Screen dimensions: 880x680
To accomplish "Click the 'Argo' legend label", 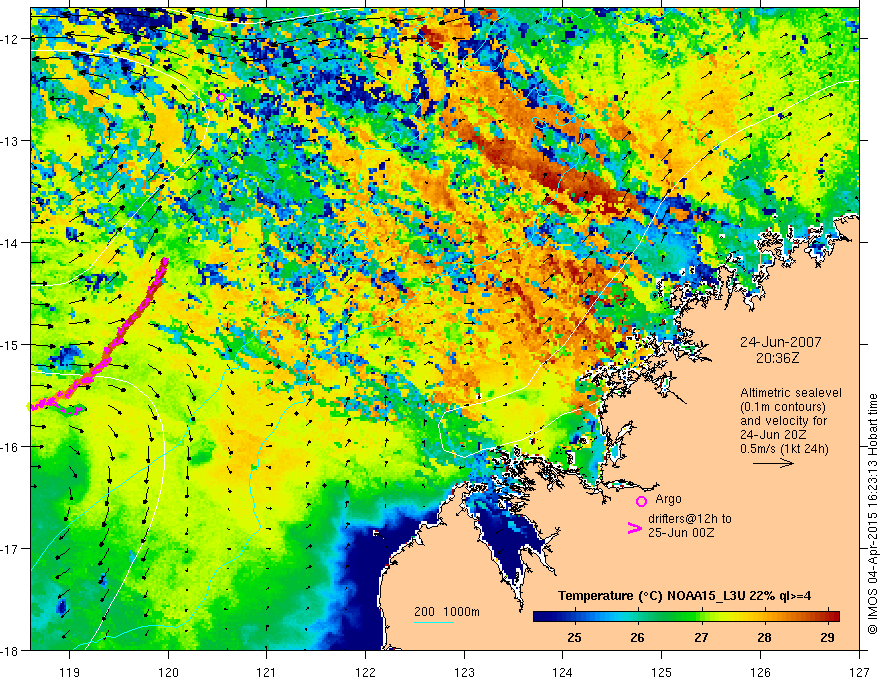I will click(x=668, y=499).
